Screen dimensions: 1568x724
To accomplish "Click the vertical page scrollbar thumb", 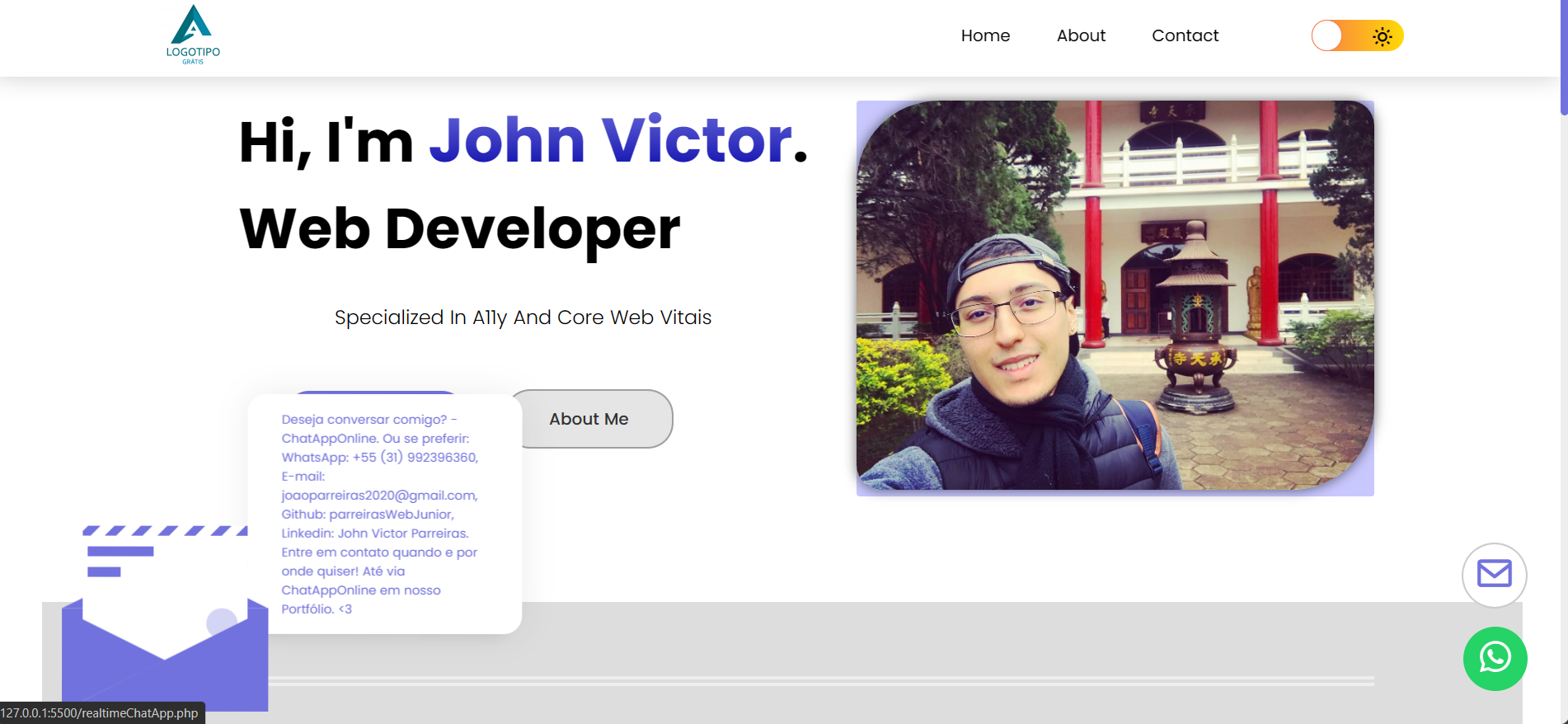I will point(1563,58).
